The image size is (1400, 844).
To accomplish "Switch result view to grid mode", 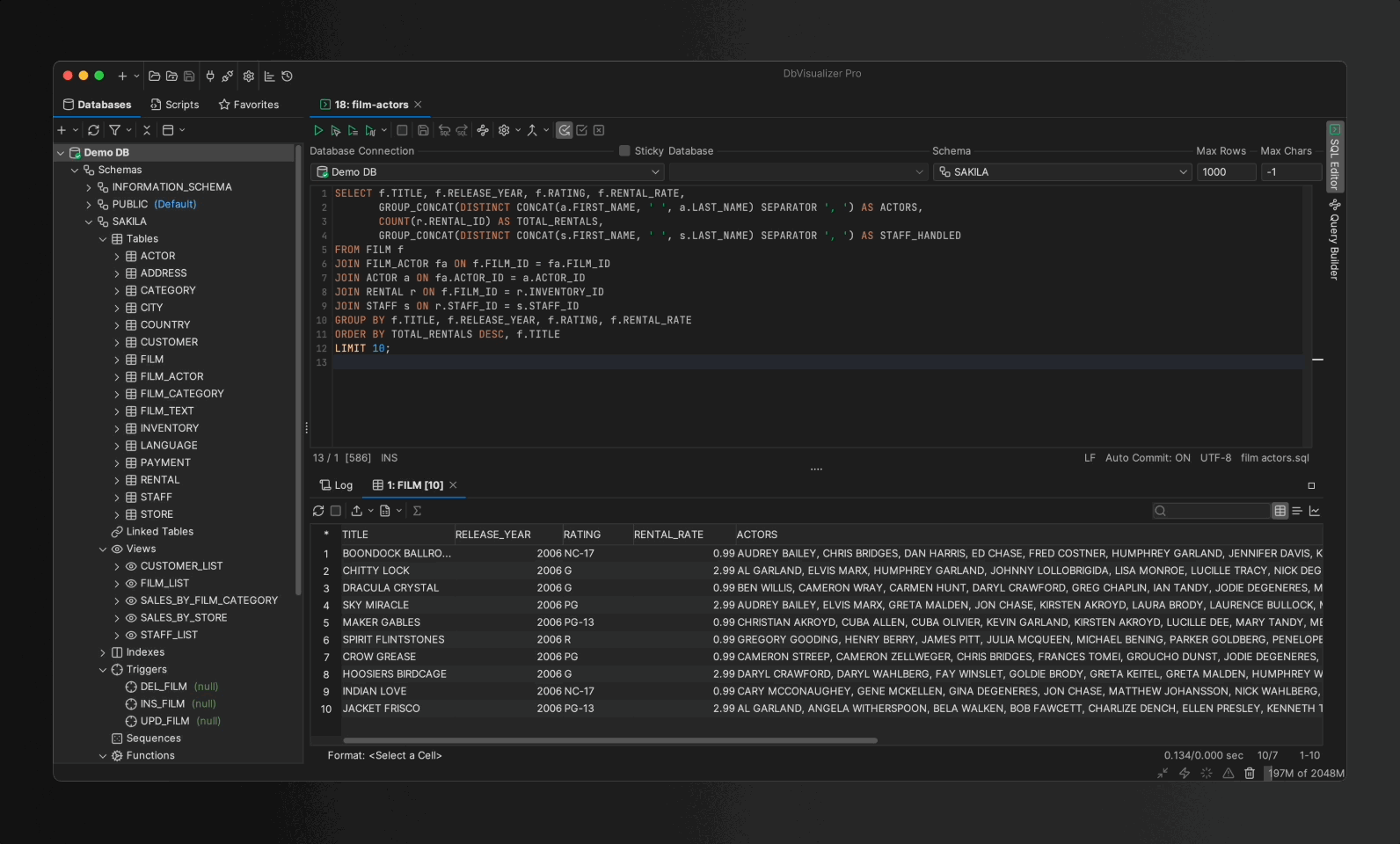I will click(x=1280, y=511).
